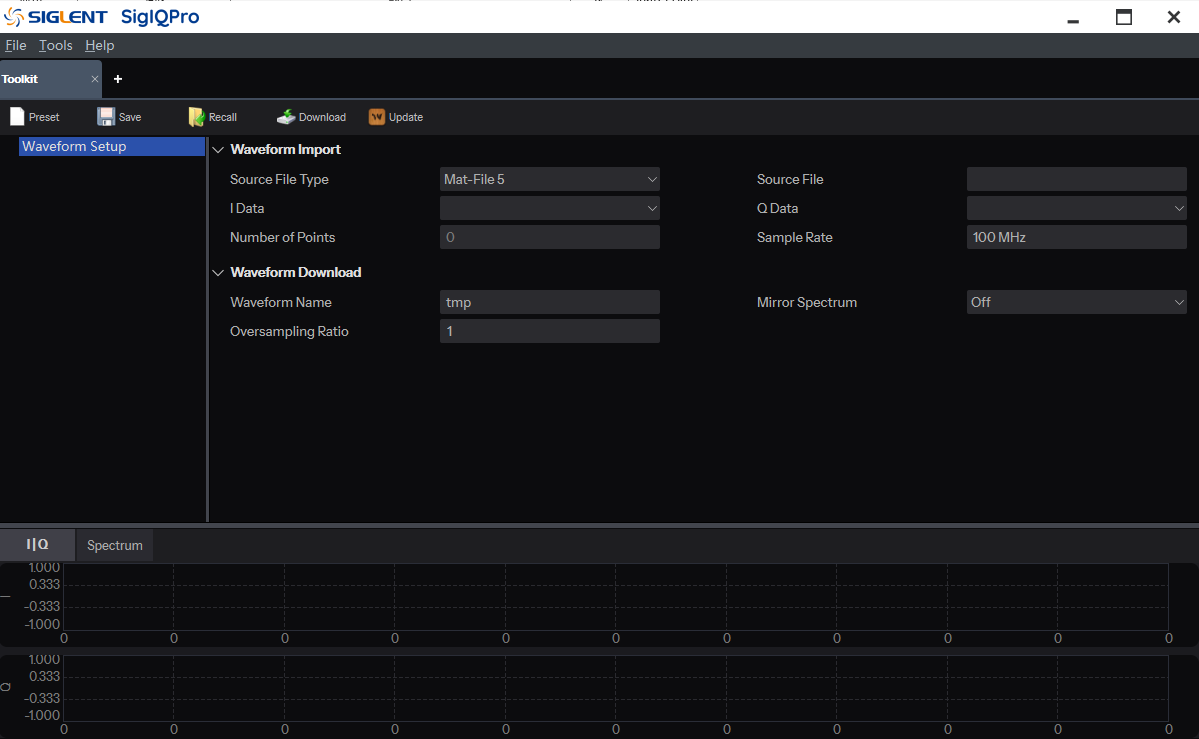
Task: Click the Recall folder icon
Action: [x=197, y=116]
